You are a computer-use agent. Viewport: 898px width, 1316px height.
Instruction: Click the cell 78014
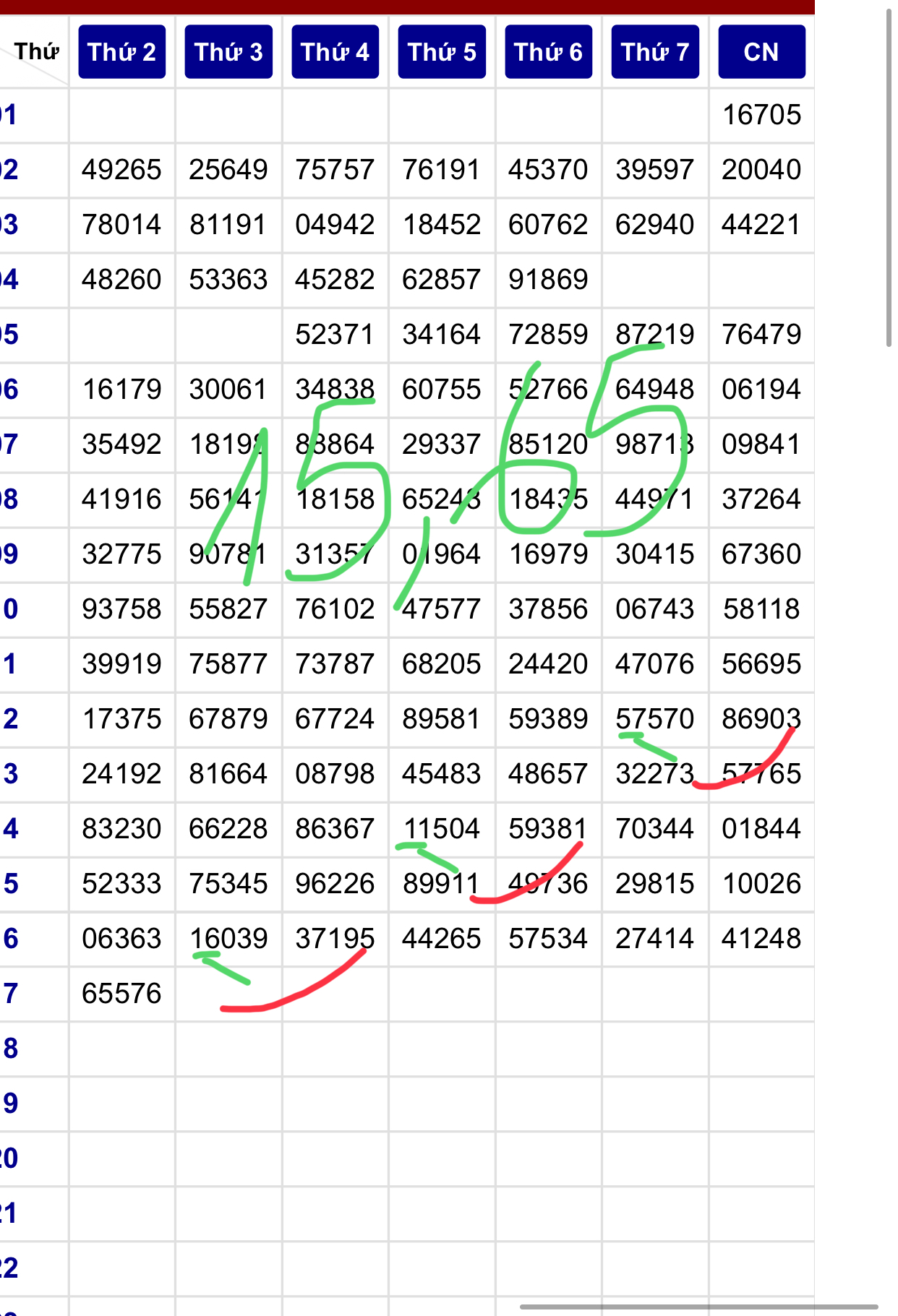click(121, 225)
